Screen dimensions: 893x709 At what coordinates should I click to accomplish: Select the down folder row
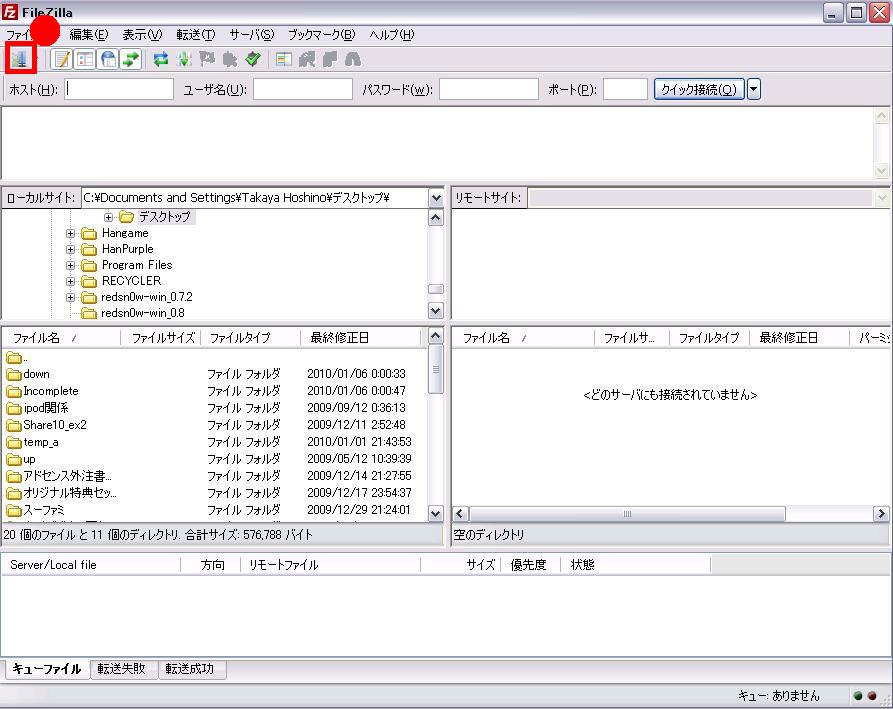pos(214,374)
